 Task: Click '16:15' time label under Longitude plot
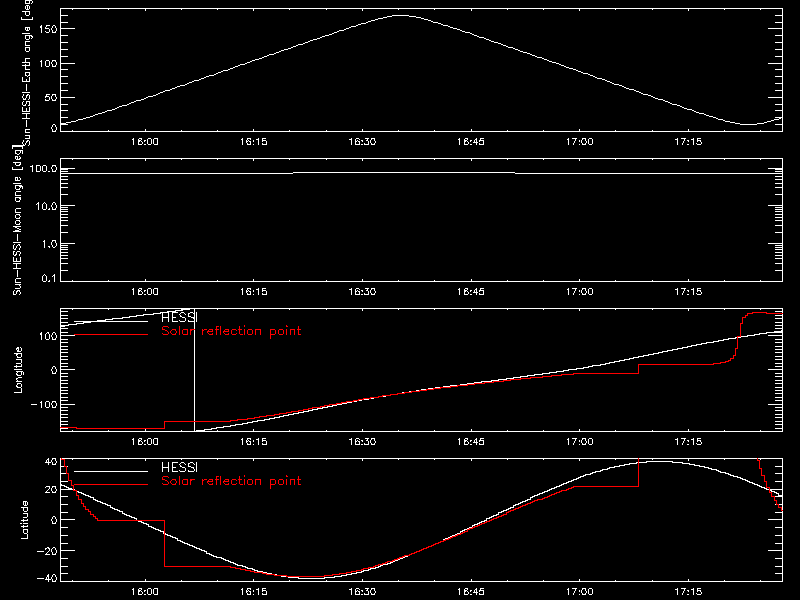pos(254,441)
